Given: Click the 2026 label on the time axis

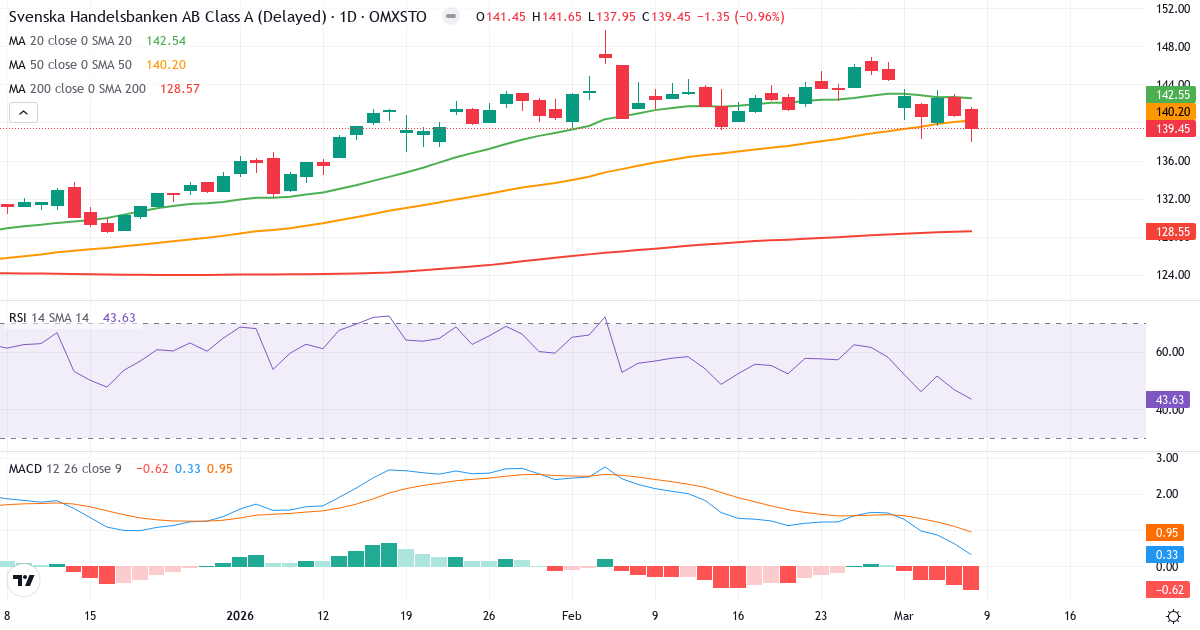Looking at the screenshot, I should click(239, 617).
